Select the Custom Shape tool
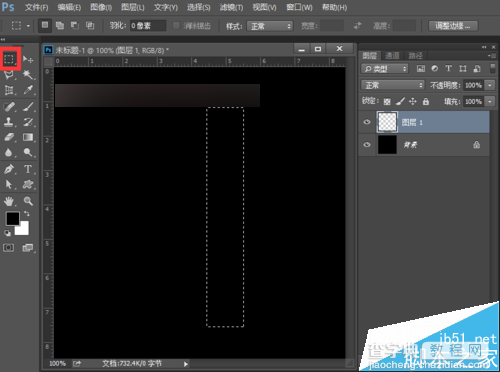The image size is (500, 372). pyautogui.click(x=28, y=184)
